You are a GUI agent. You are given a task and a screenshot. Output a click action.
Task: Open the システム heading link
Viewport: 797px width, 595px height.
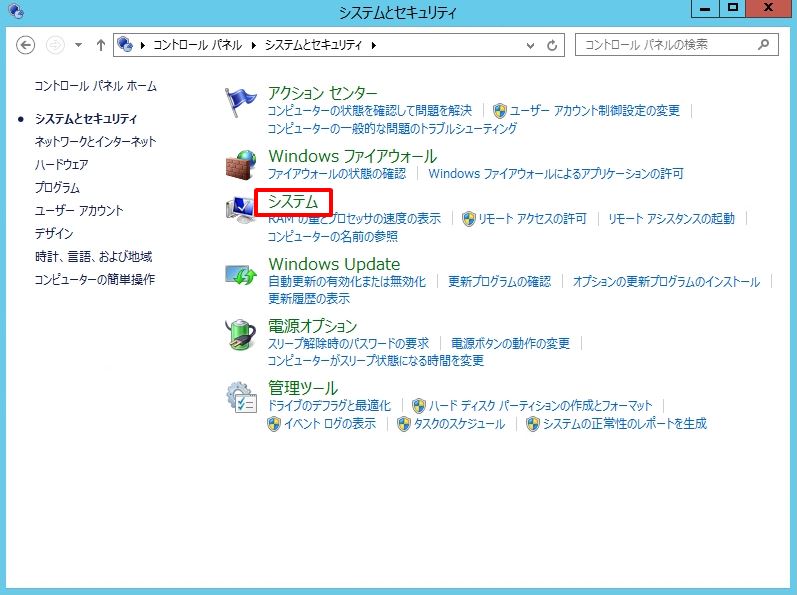(x=293, y=202)
